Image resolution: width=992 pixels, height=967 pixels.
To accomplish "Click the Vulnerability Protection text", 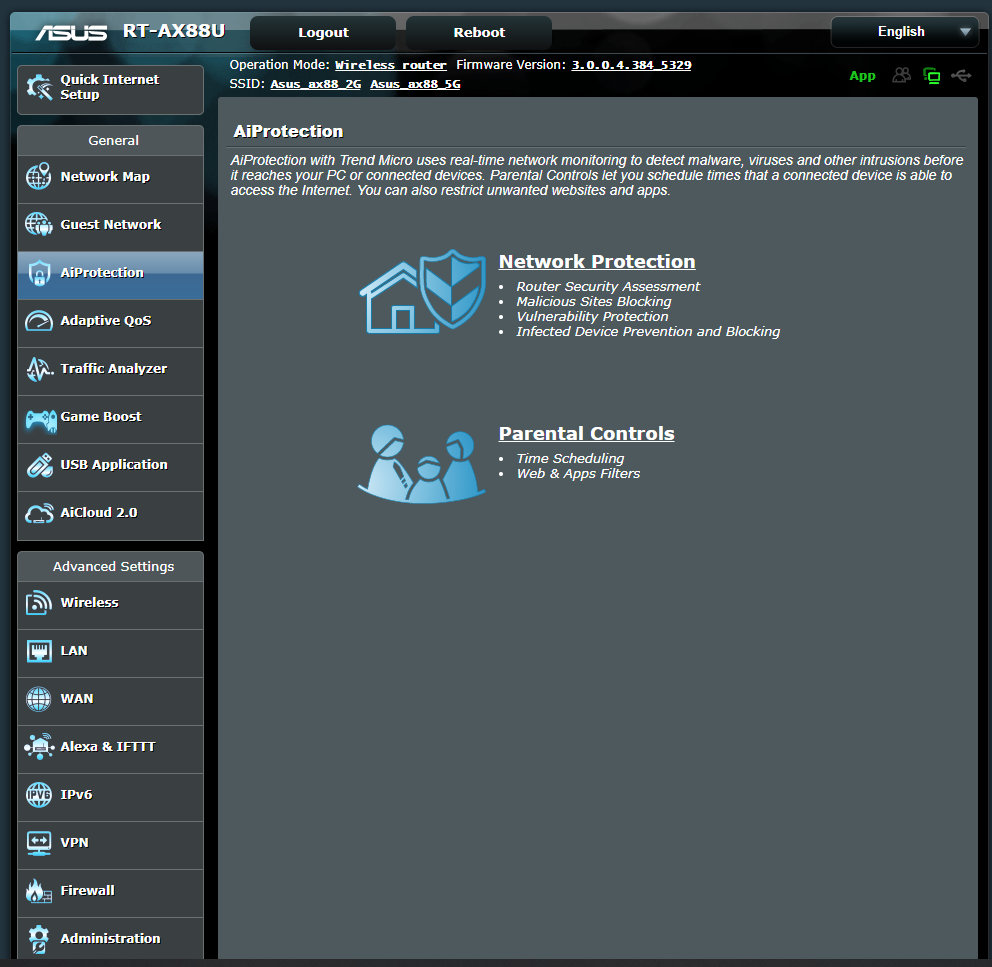I will (592, 316).
